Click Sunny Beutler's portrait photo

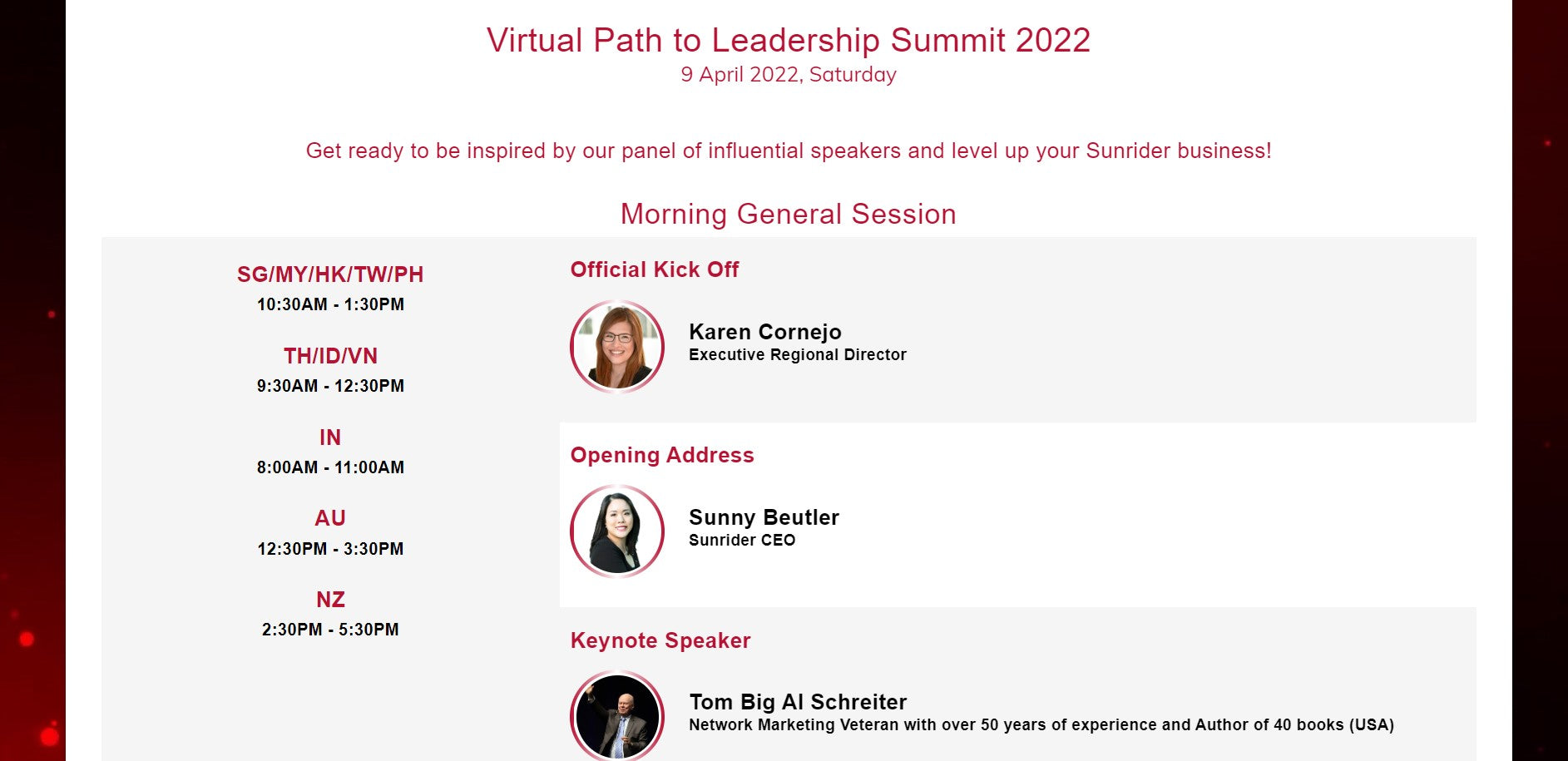(x=617, y=531)
